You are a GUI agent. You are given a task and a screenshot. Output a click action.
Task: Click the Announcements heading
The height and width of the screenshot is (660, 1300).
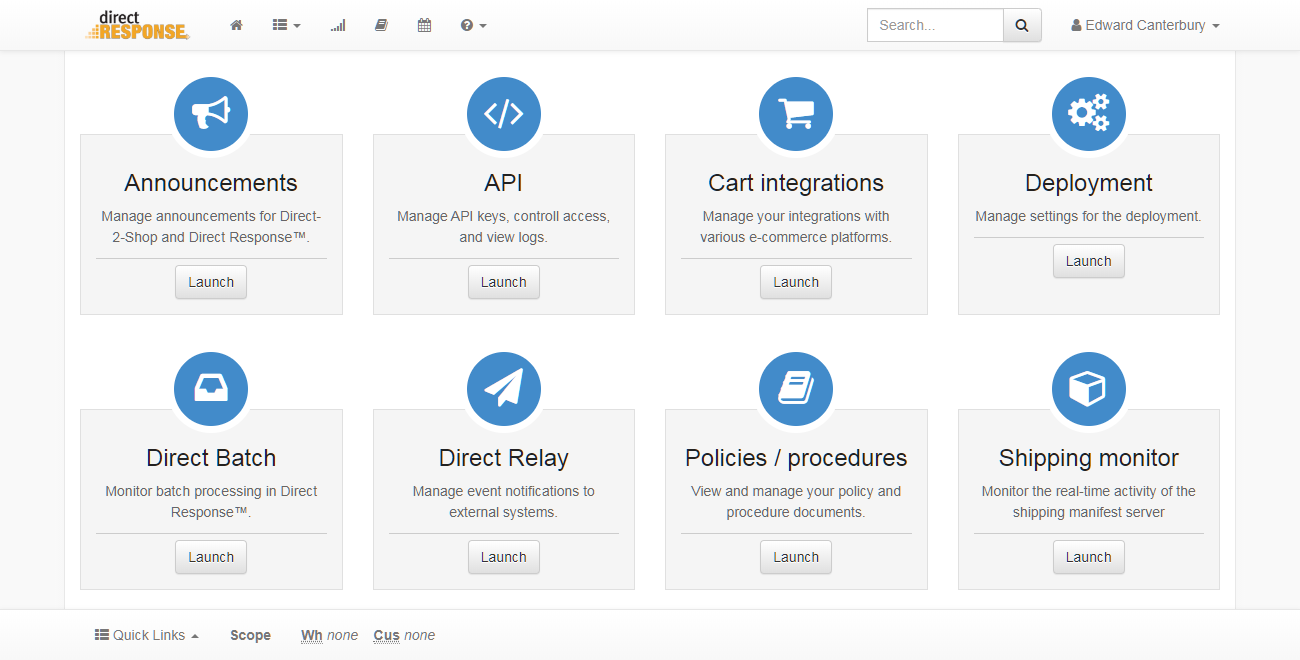(211, 183)
